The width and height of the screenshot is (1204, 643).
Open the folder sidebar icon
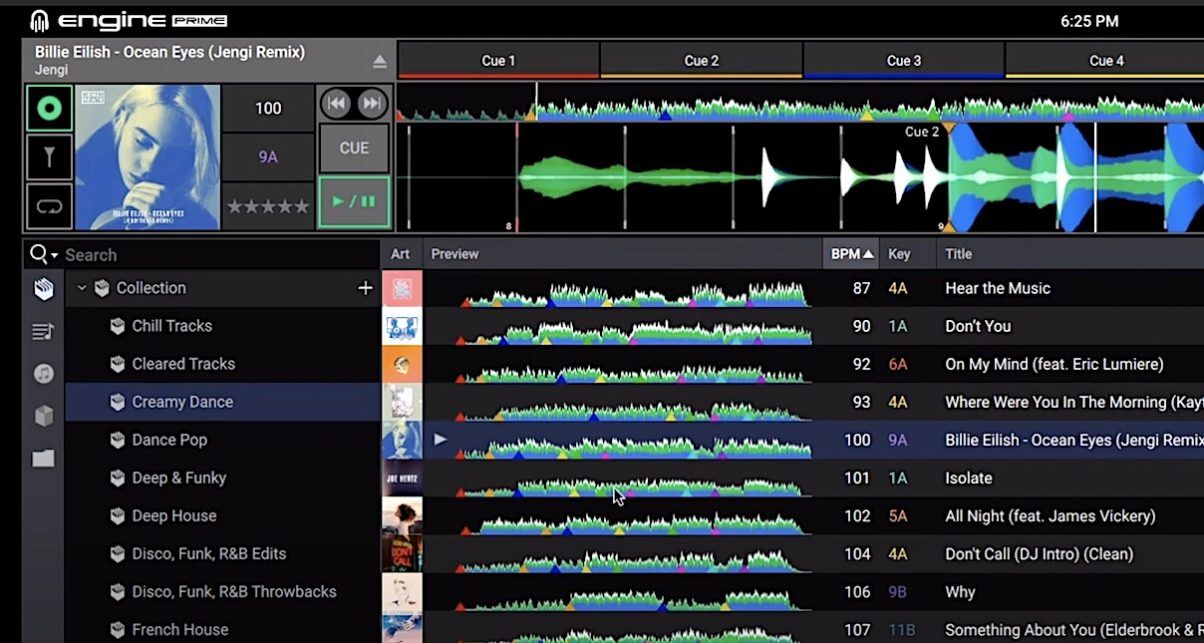43,458
